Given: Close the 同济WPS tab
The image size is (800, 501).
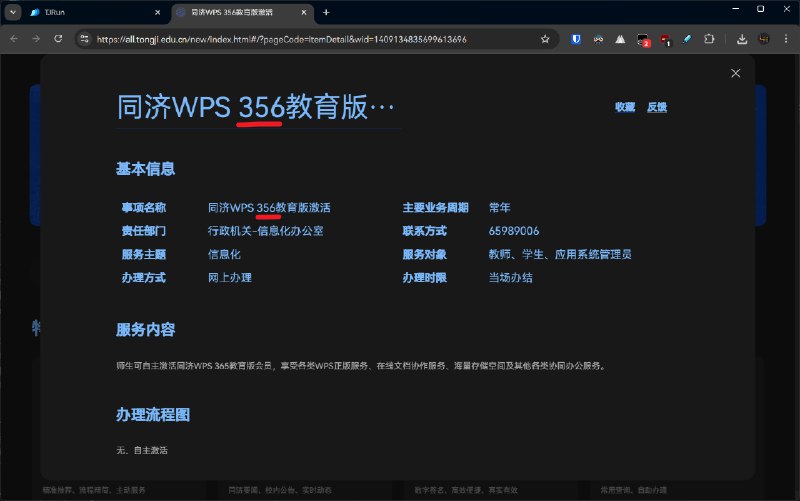Looking at the screenshot, I should [304, 12].
